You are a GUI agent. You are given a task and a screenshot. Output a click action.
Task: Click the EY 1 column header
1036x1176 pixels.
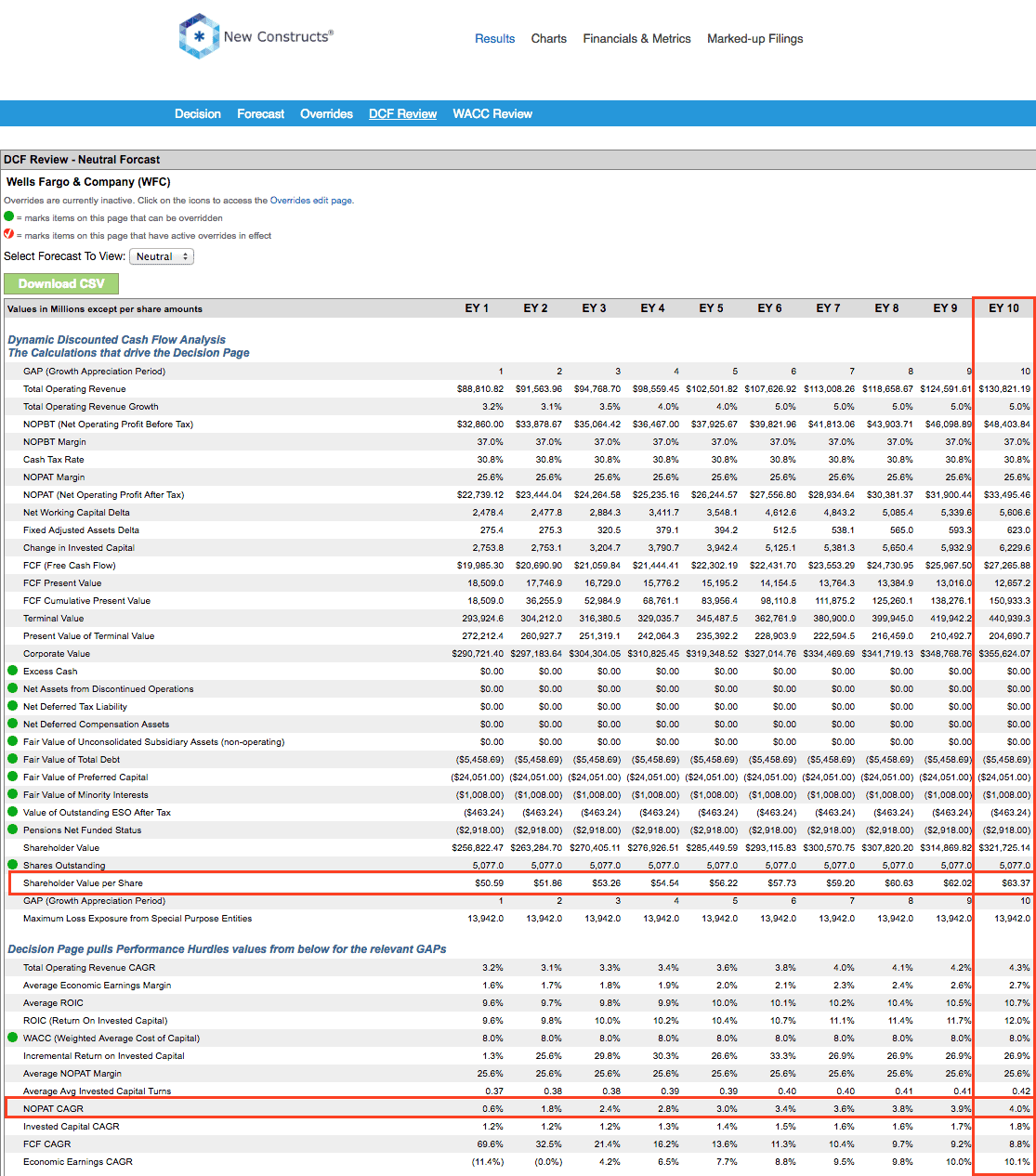pos(477,308)
